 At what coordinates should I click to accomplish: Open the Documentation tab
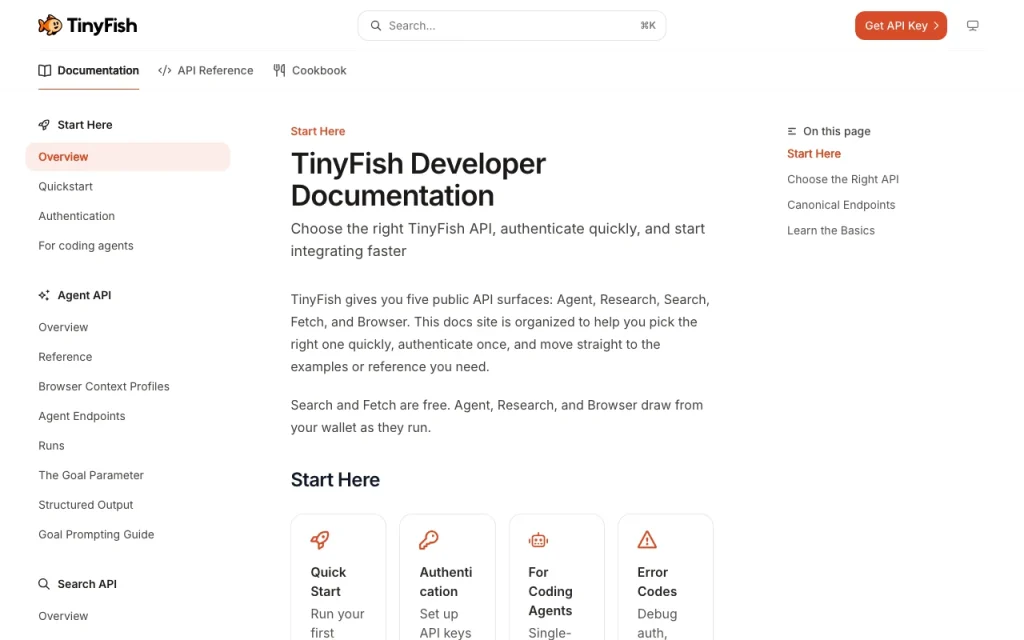tap(89, 71)
